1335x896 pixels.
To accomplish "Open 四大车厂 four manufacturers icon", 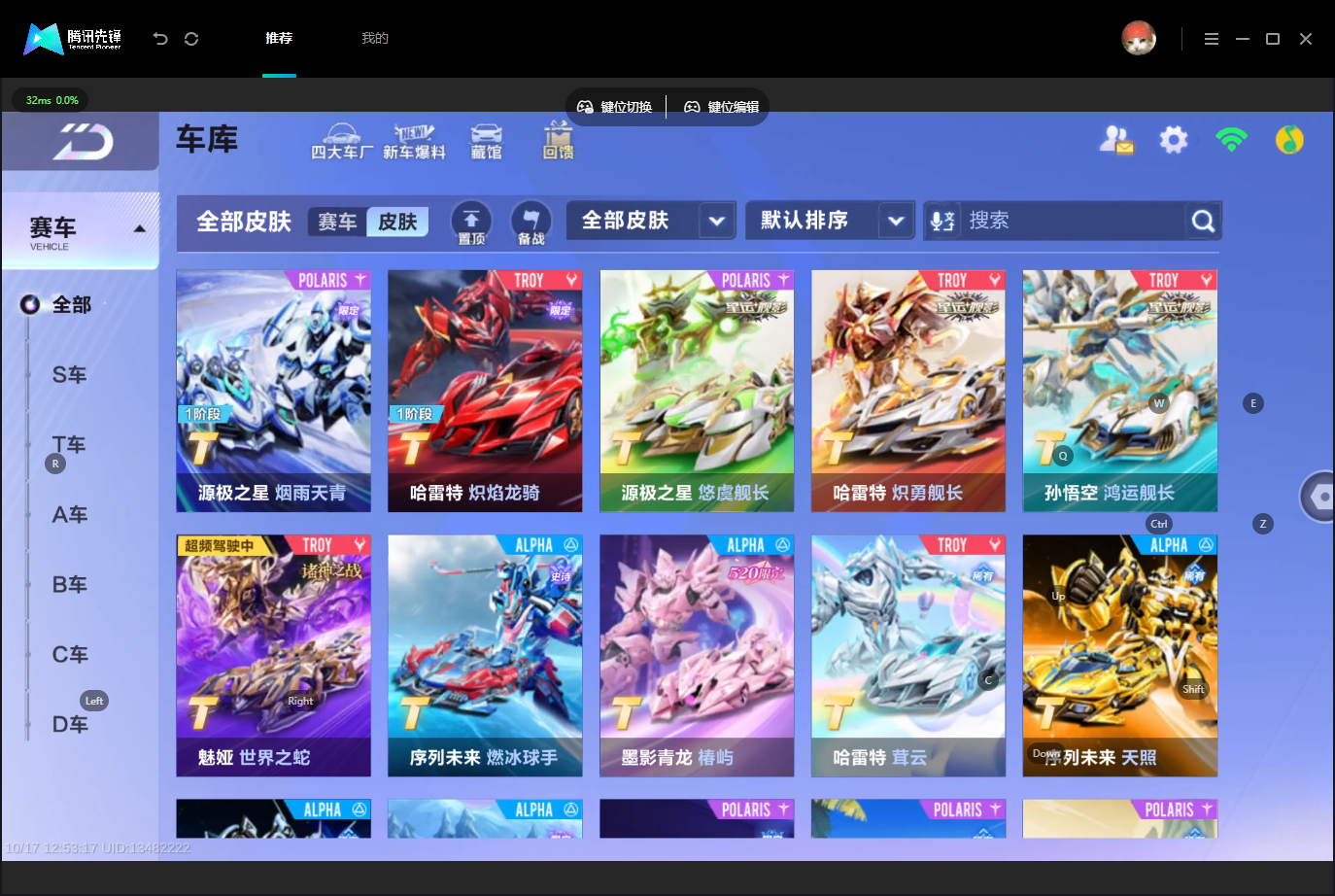I will click(x=342, y=142).
